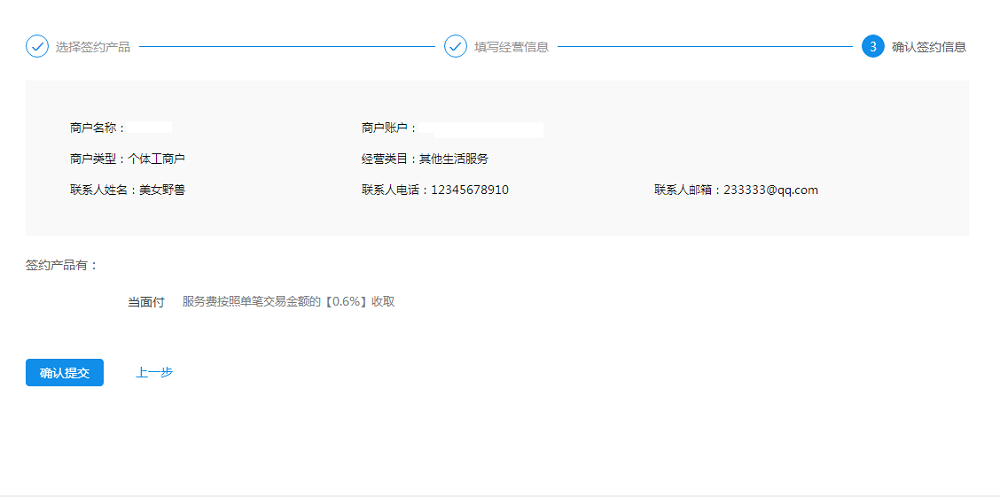Image resolution: width=1000 pixels, height=497 pixels.
Task: Click the checkmark icon beside 选择签约产品
Action: [x=37, y=47]
